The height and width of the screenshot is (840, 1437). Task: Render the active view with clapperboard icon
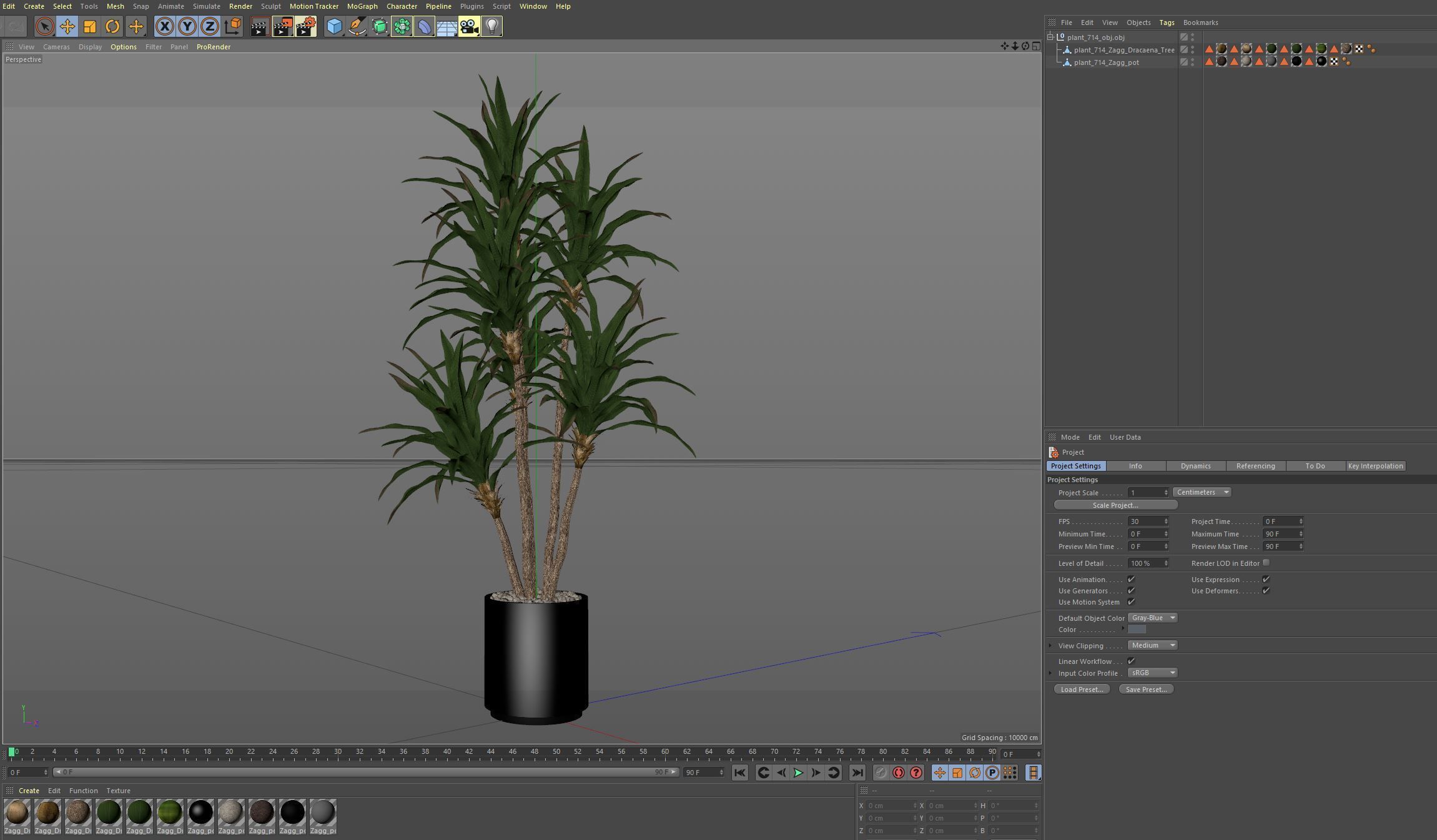tap(260, 26)
